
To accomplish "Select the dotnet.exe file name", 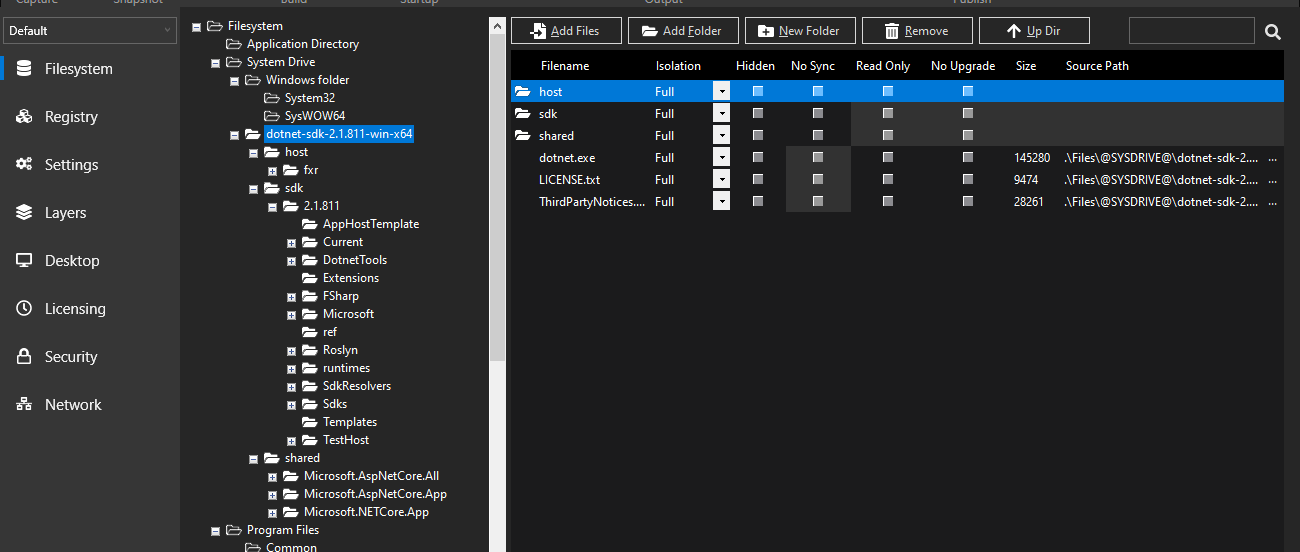I will (567, 158).
